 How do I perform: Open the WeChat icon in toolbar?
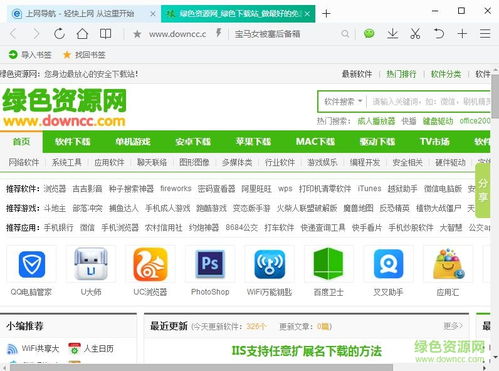pyautogui.click(x=369, y=33)
